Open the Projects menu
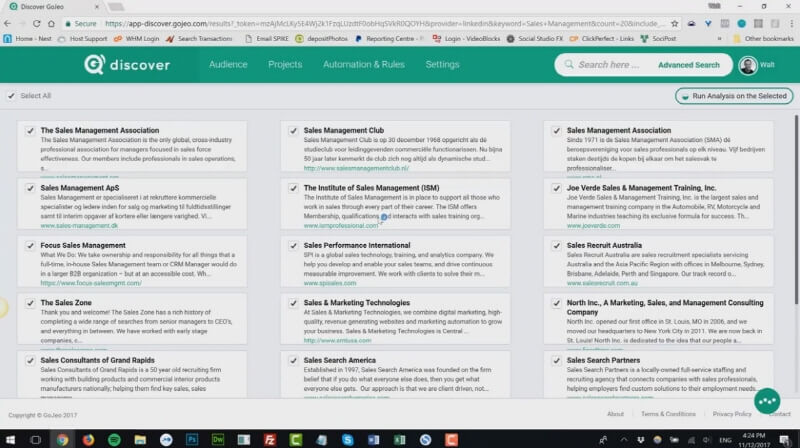The width and height of the screenshot is (800, 448). point(285,64)
